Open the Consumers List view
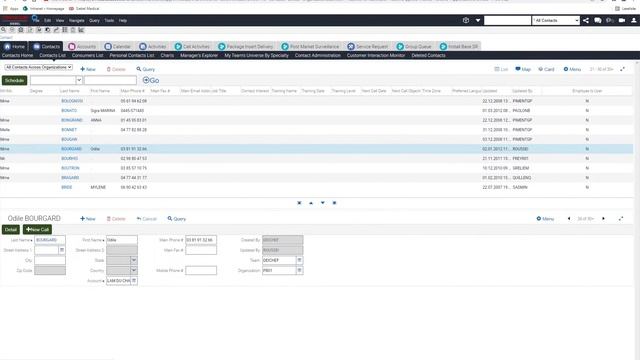 coord(87,56)
